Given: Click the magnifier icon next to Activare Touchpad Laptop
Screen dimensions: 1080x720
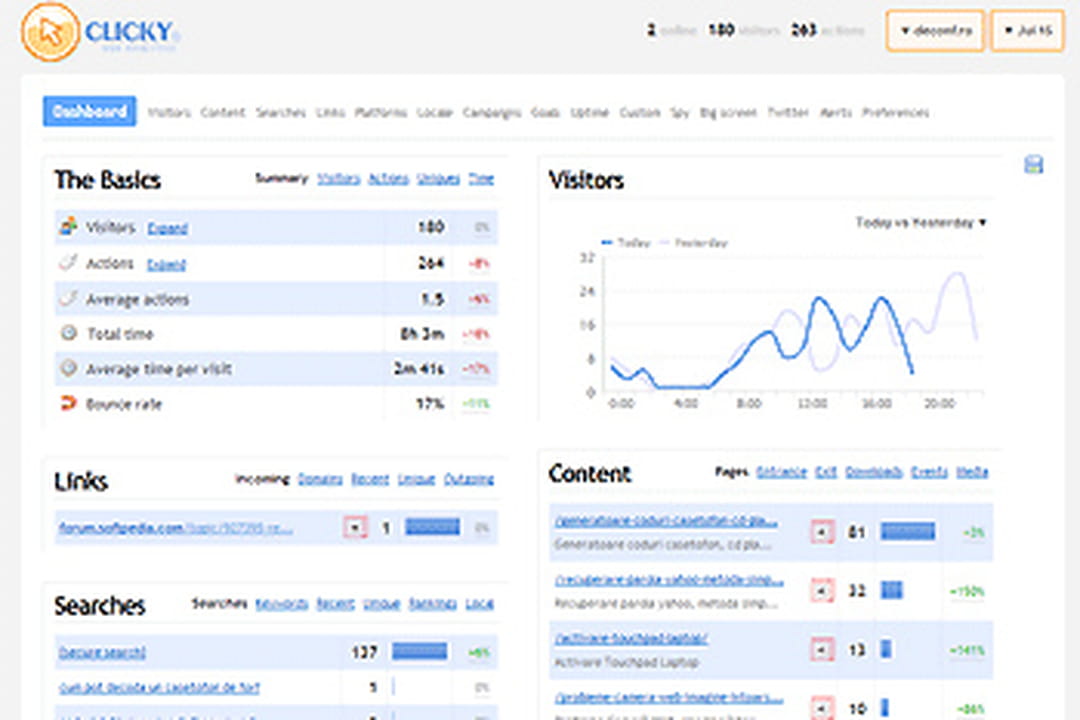Looking at the screenshot, I should 822,647.
